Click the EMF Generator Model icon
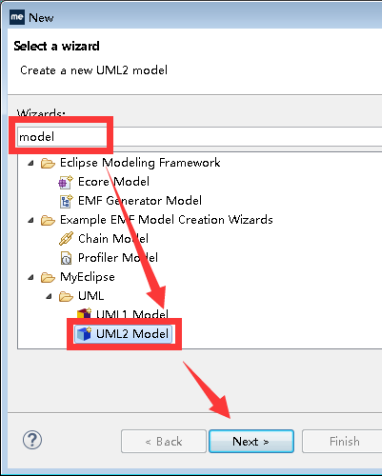The width and height of the screenshot is (382, 476). pyautogui.click(x=66, y=201)
